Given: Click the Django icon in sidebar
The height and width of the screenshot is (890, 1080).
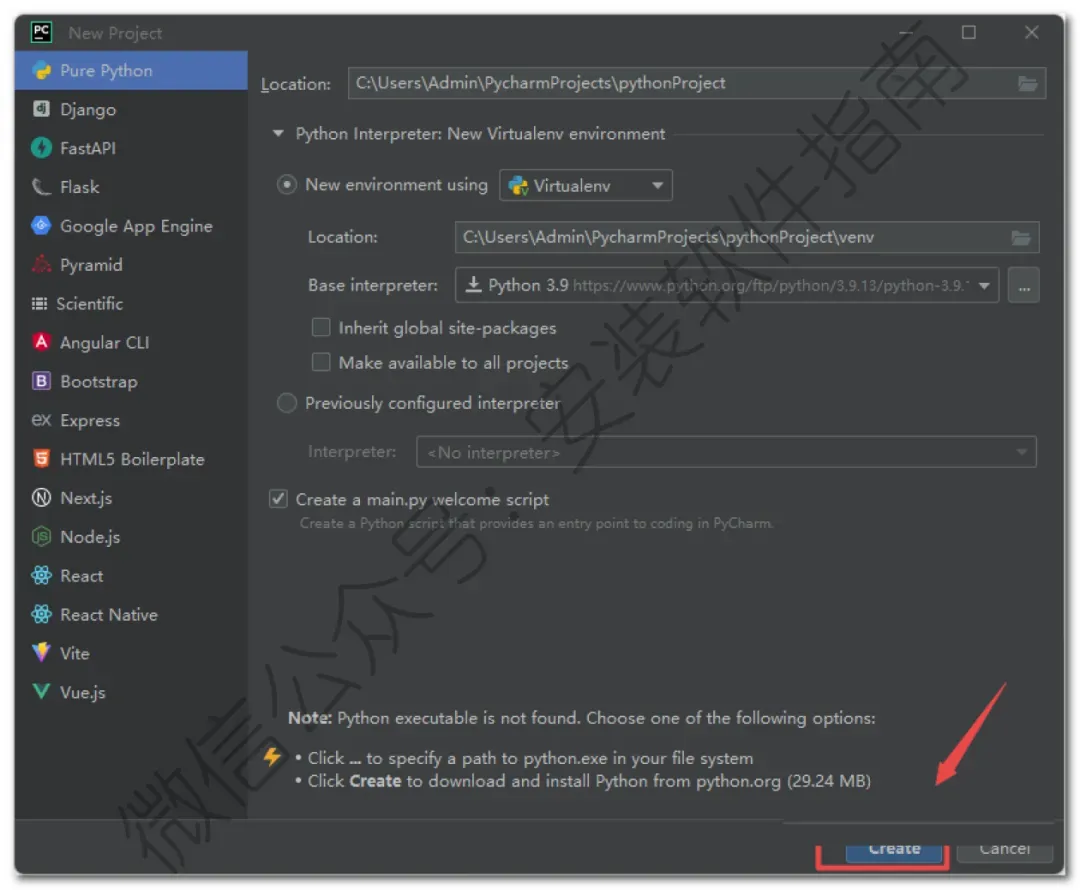Looking at the screenshot, I should coord(42,109).
